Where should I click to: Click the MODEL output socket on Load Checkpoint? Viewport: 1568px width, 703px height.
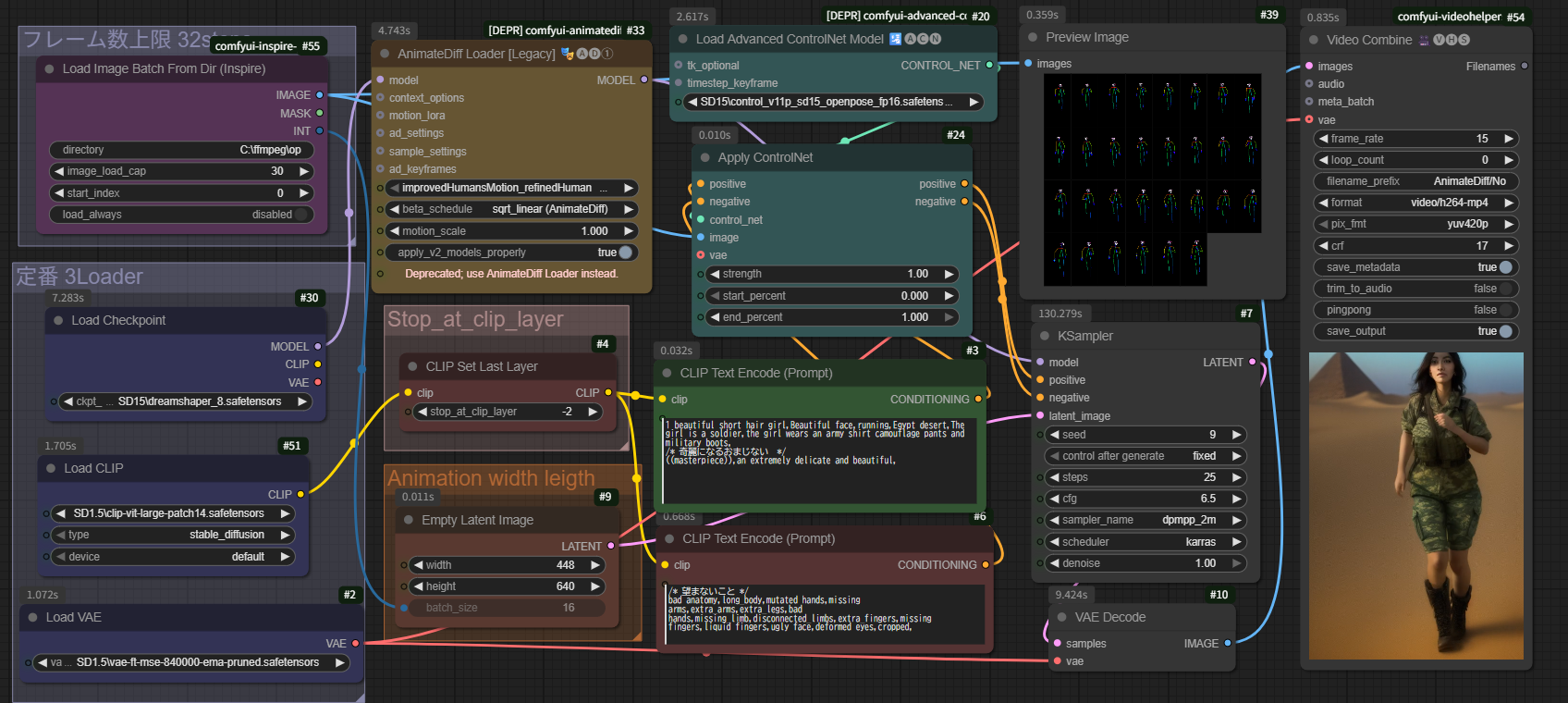318,347
